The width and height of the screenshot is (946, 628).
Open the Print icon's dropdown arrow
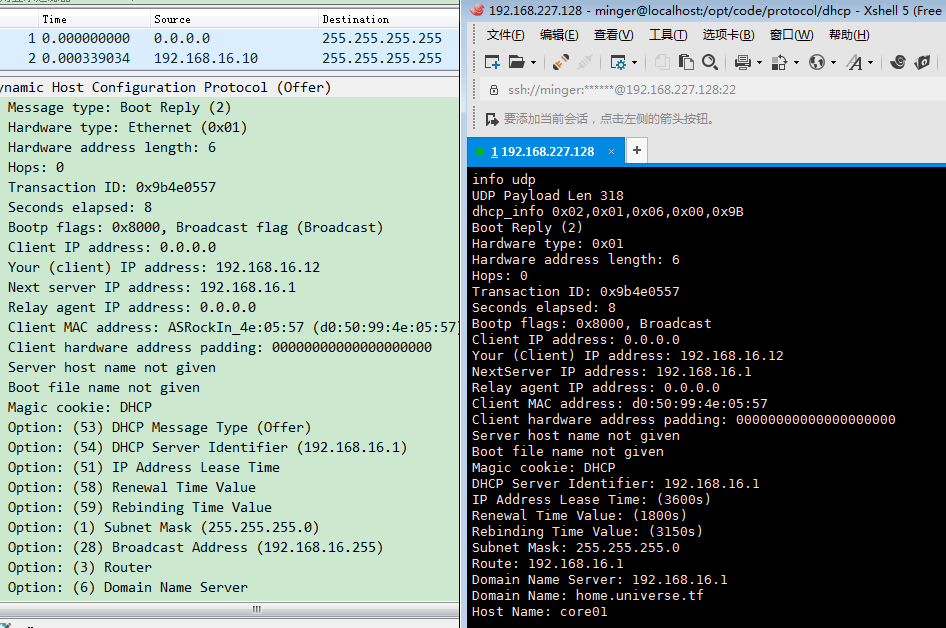[759, 62]
